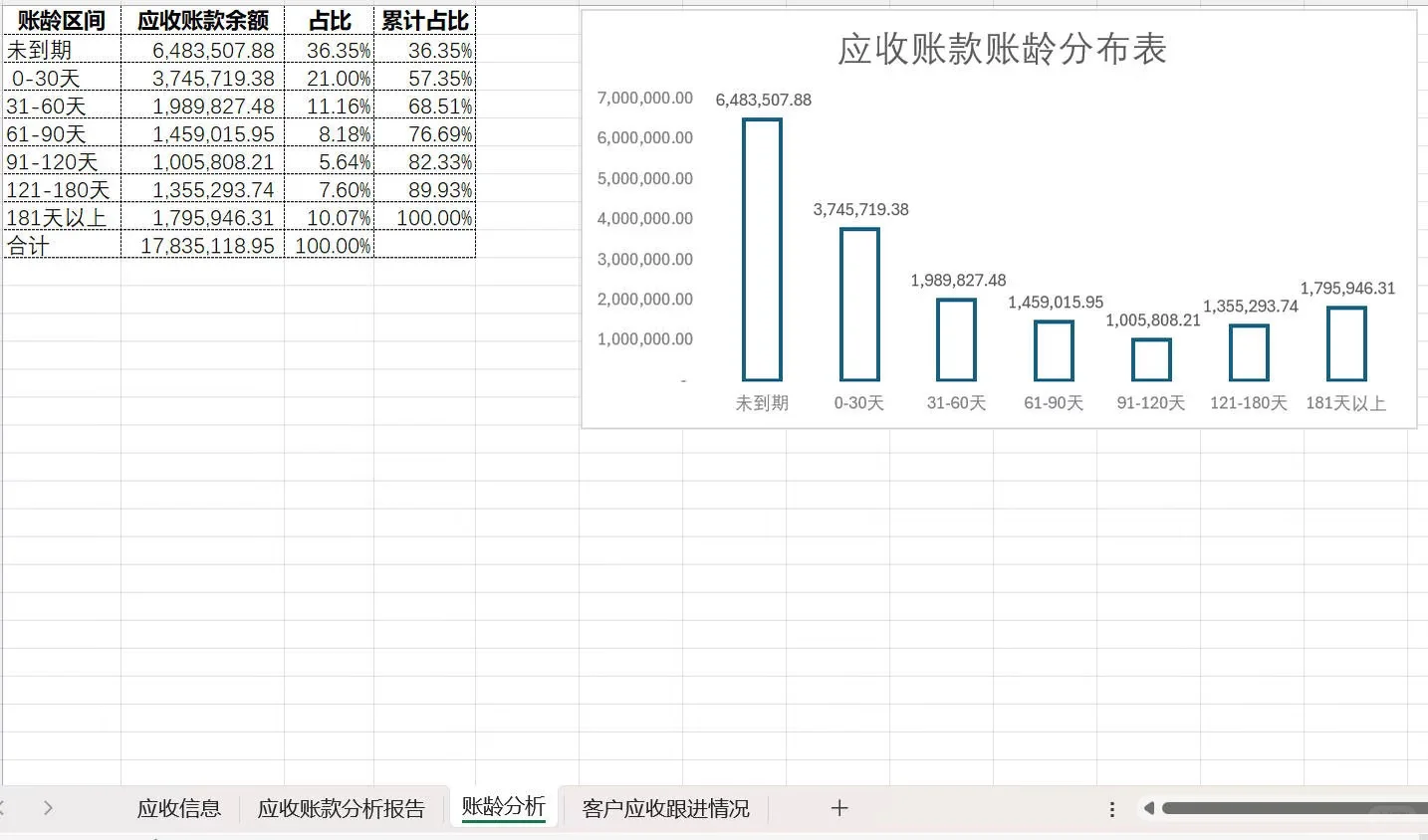Add a new sheet with plus icon
Screen dimensions: 1428x840
tap(839, 808)
